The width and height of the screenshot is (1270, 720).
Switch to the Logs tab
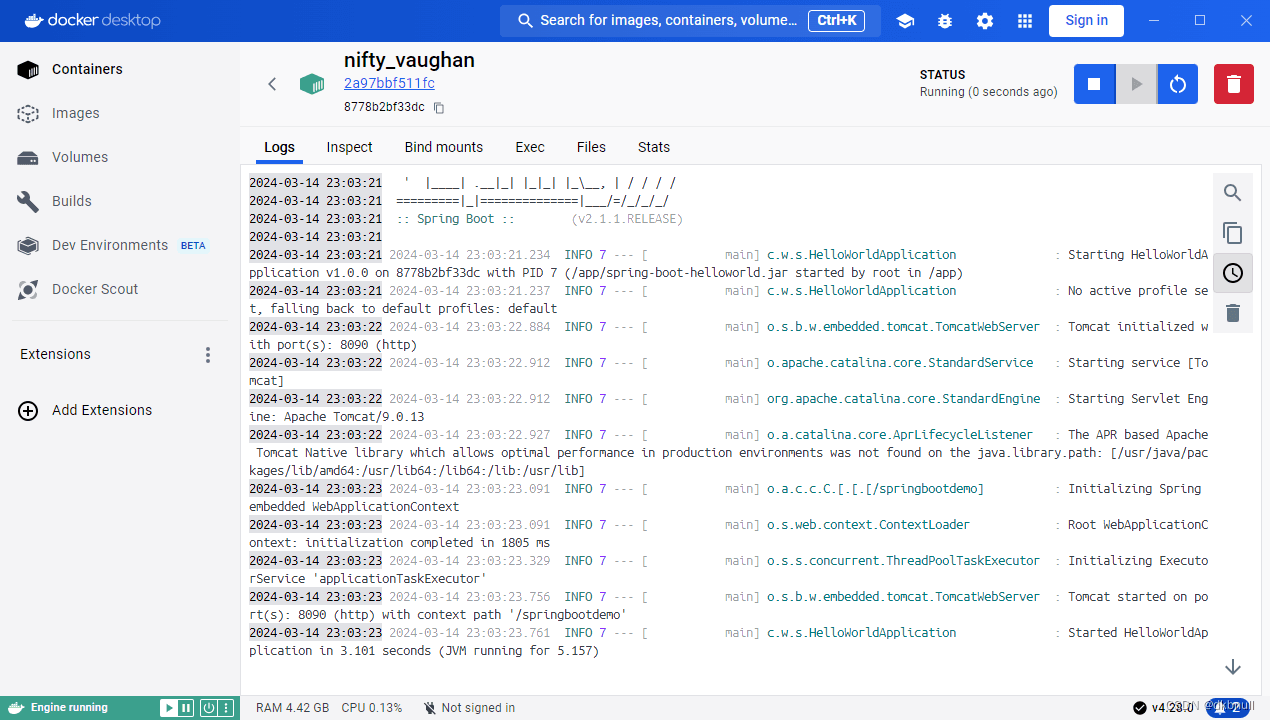tap(279, 147)
